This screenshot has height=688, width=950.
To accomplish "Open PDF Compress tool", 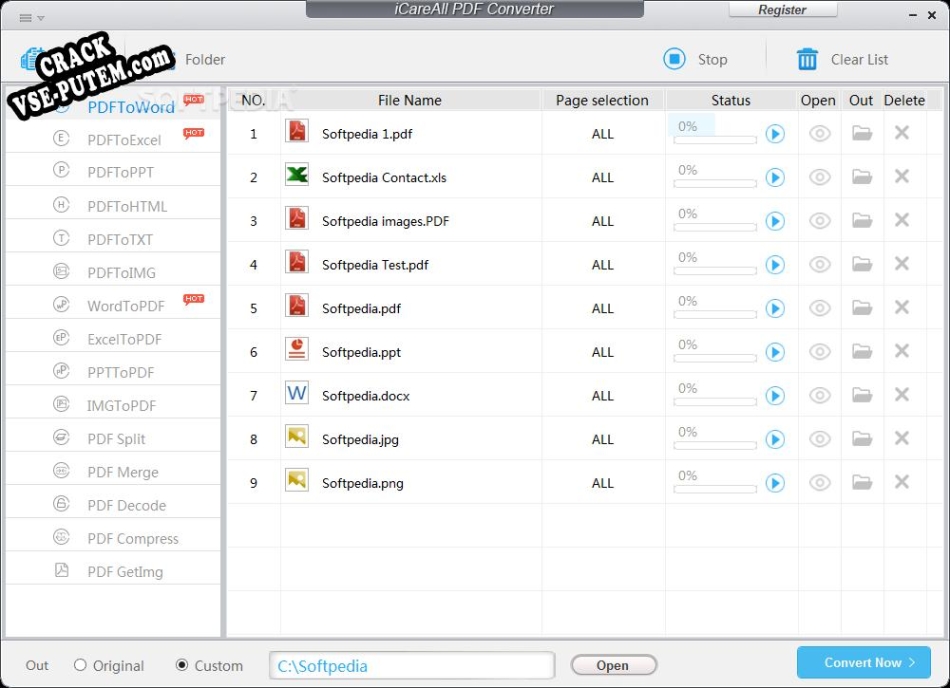I will point(113,538).
